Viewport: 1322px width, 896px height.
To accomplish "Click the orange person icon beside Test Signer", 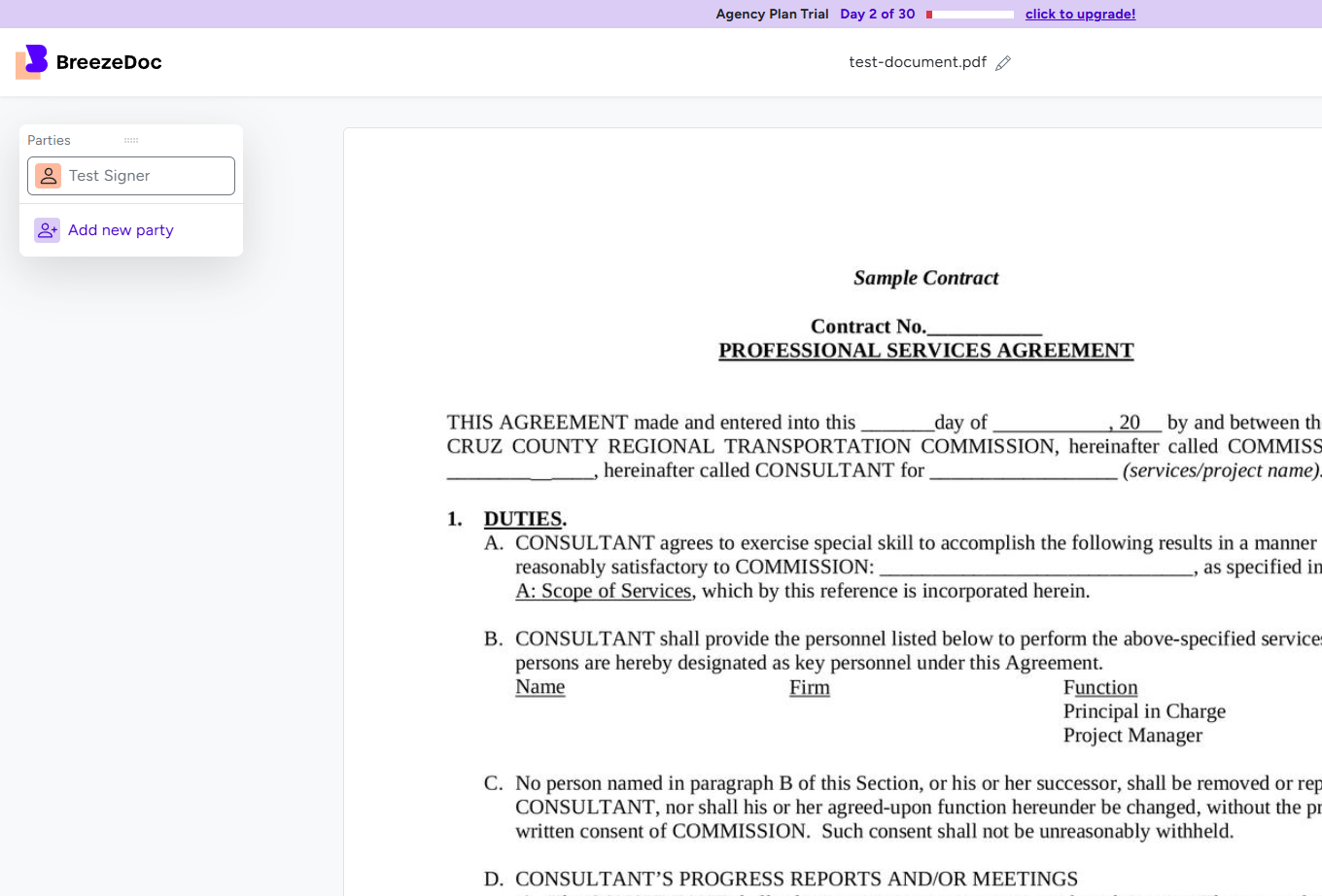I will pyautogui.click(x=47, y=176).
